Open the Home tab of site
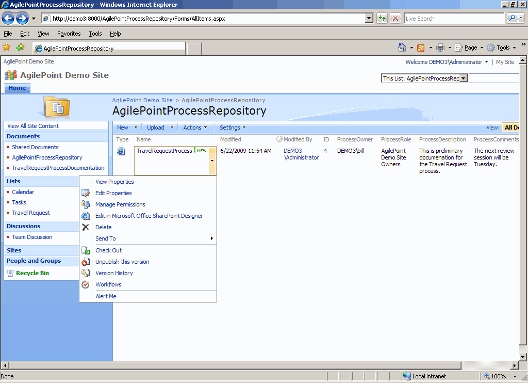The width and height of the screenshot is (528, 383). pos(17,88)
